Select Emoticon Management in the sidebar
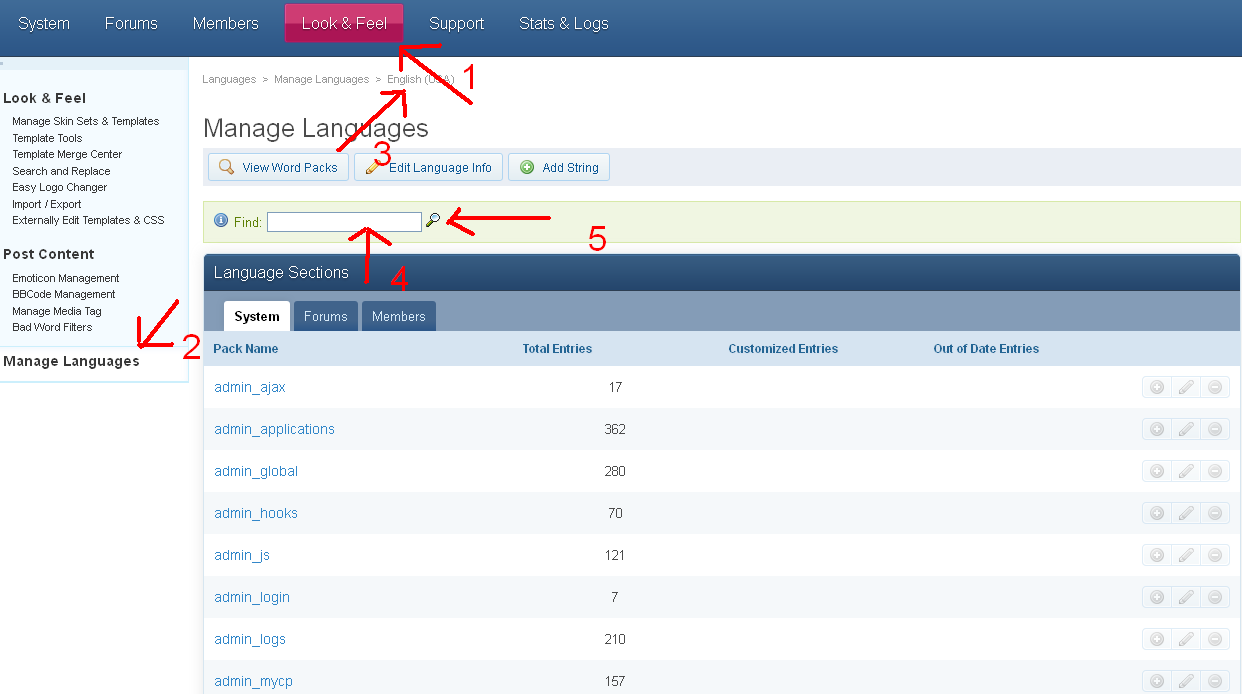The image size is (1242, 694). [66, 278]
